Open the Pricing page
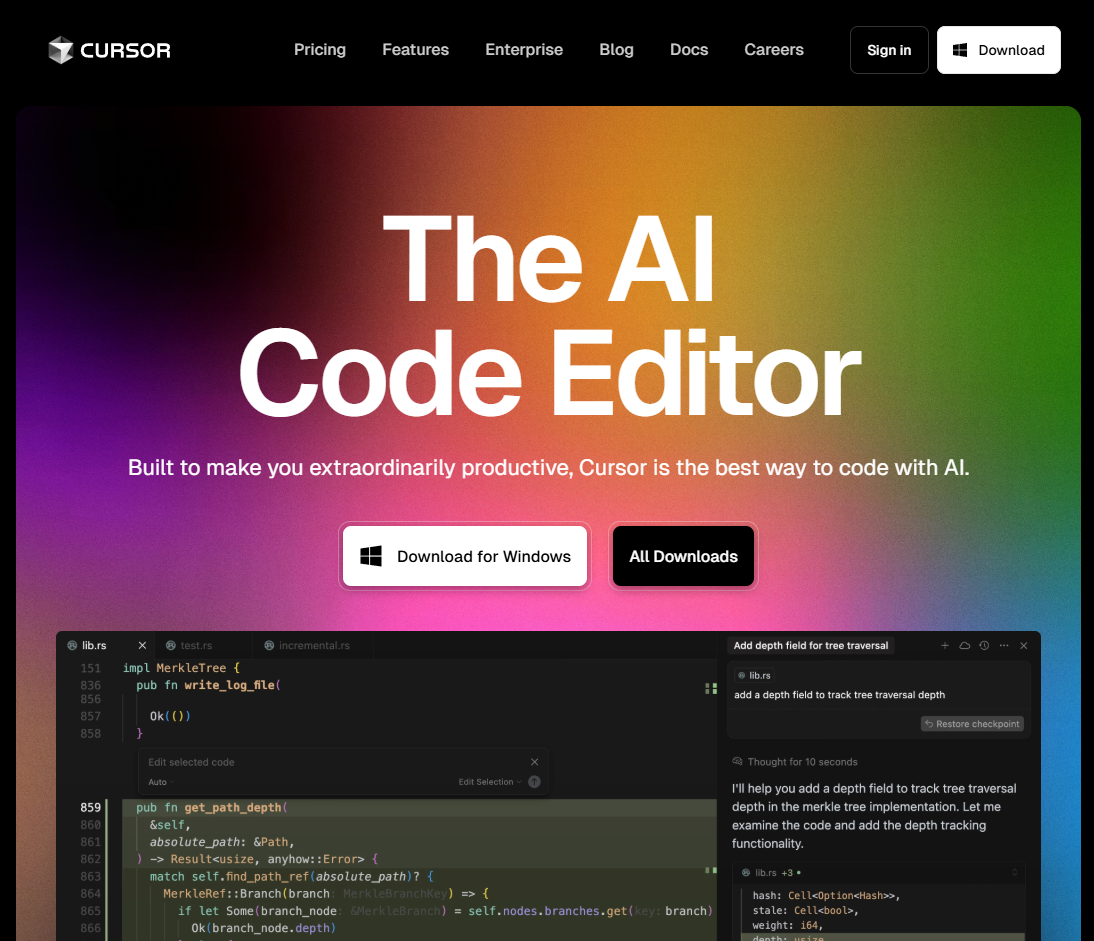Image resolution: width=1094 pixels, height=941 pixels. (x=320, y=50)
